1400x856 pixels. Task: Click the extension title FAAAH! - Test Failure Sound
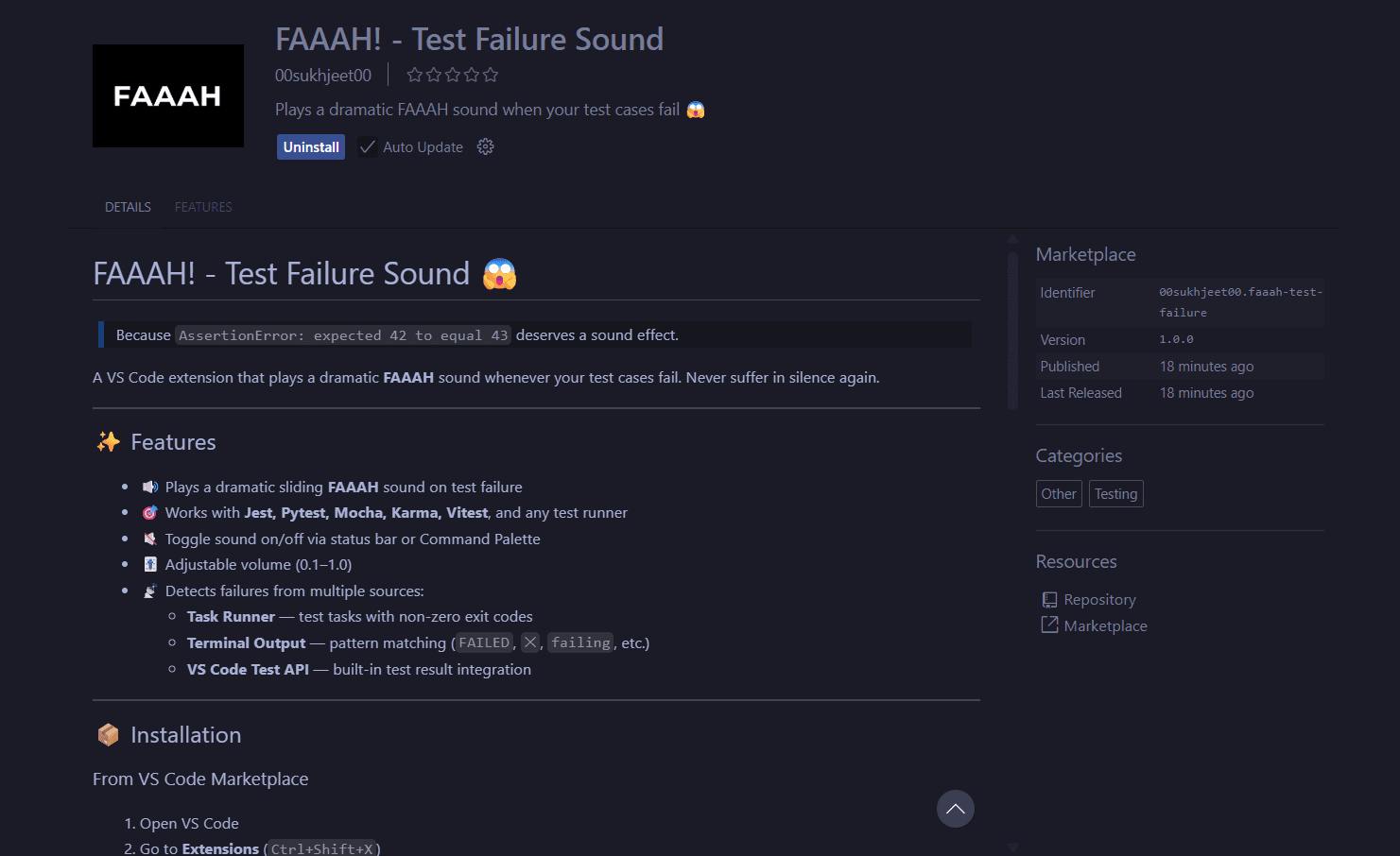pos(469,39)
